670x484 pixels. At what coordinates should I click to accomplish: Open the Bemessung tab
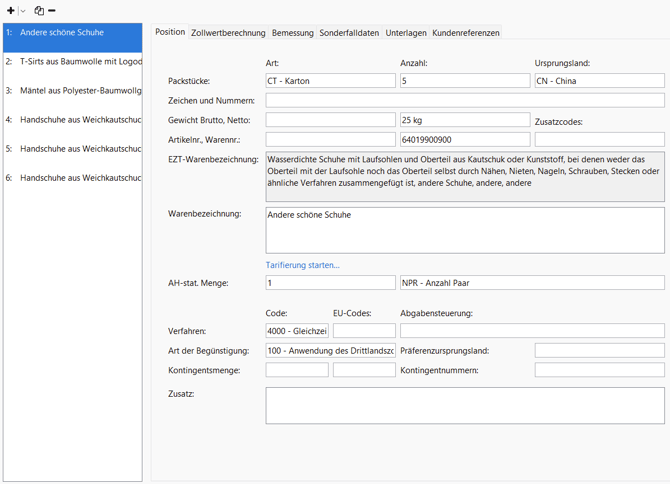click(x=293, y=33)
